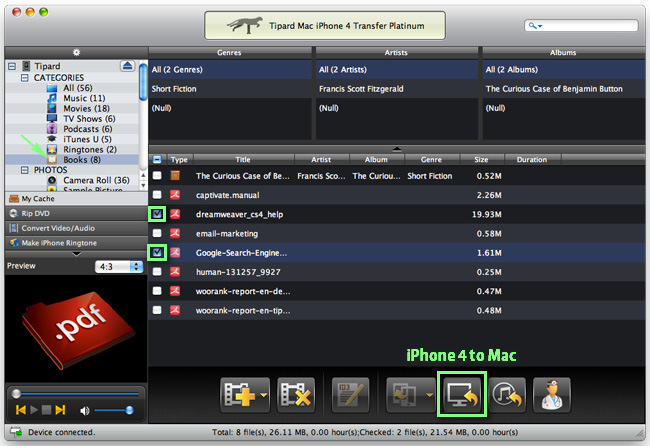Collapse the genre browser panel arrow
The width and height of the screenshot is (650, 446).
pyautogui.click(x=397, y=149)
